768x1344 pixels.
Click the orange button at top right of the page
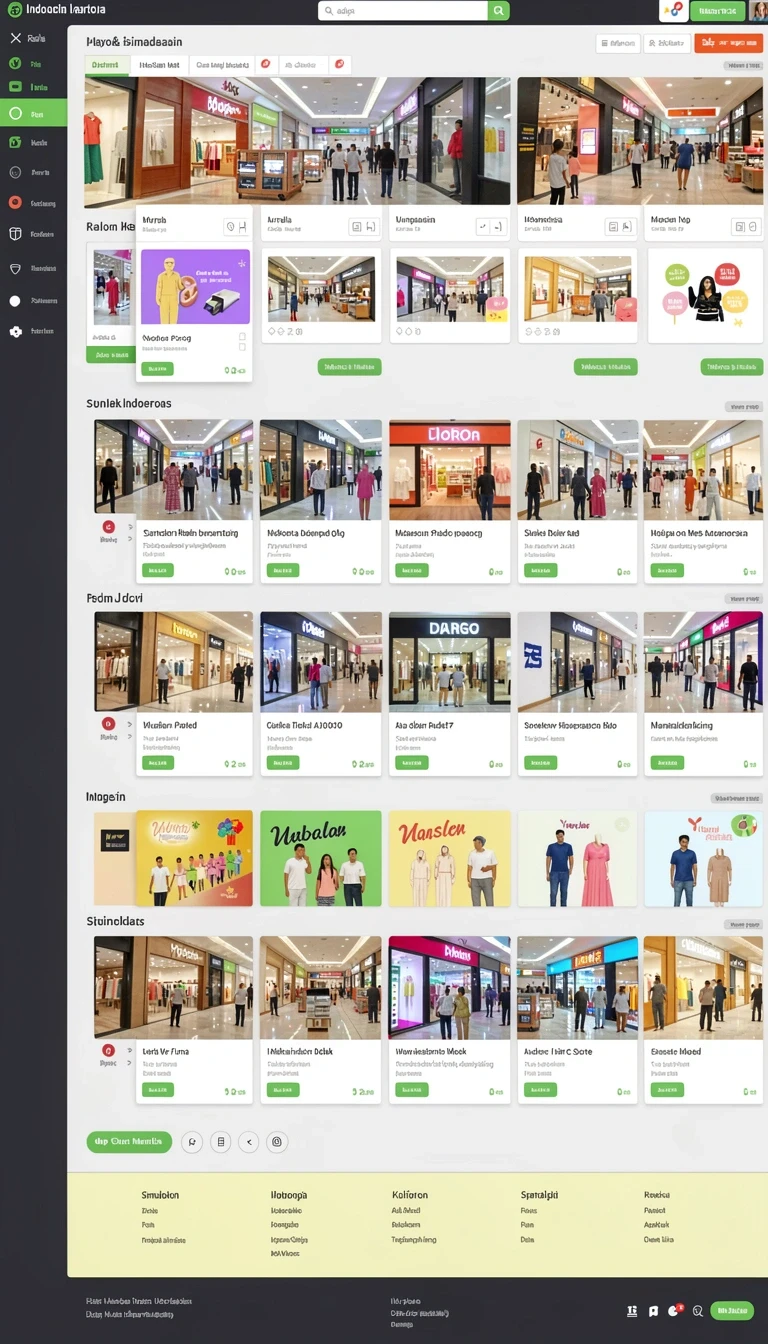[728, 43]
